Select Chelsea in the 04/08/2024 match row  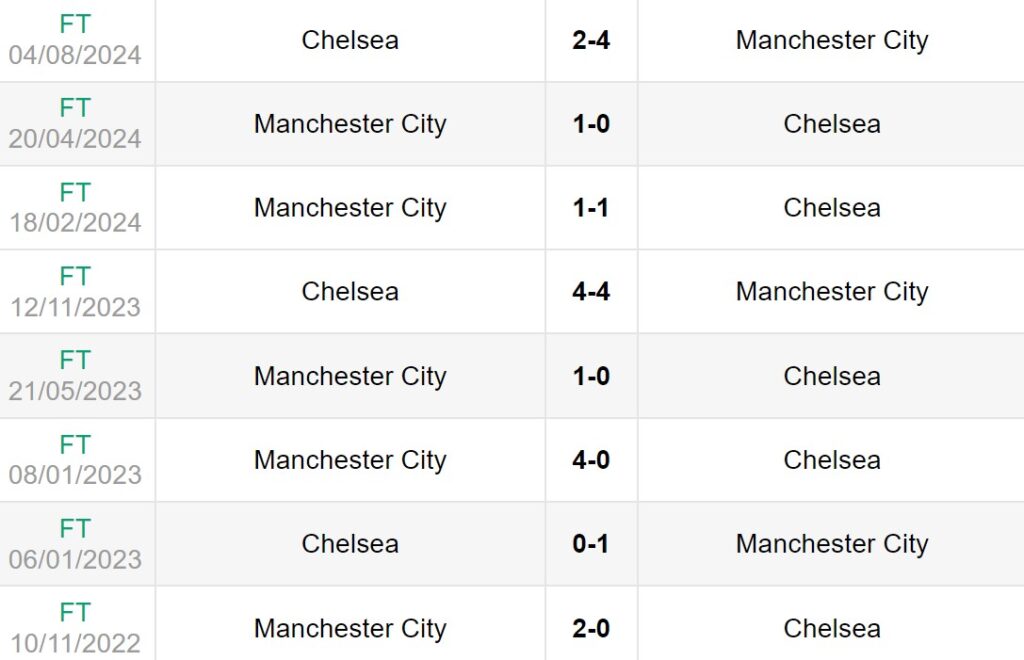350,40
